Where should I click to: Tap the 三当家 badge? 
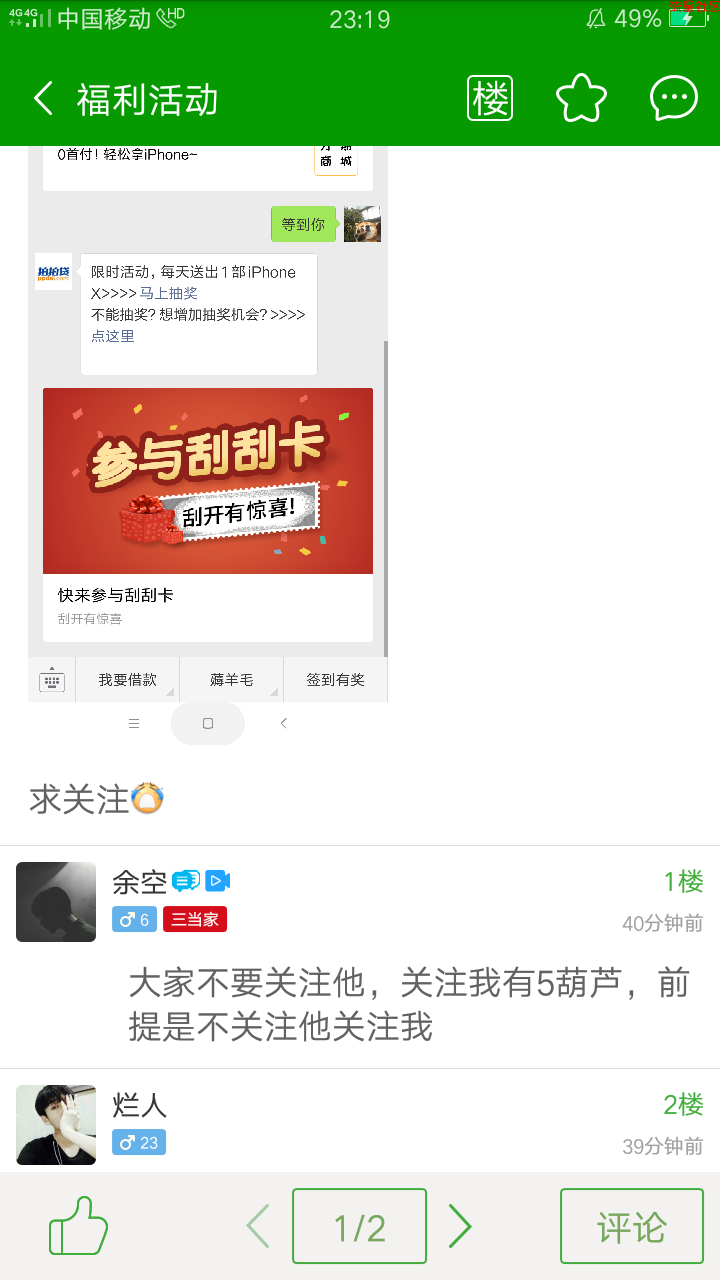click(195, 919)
